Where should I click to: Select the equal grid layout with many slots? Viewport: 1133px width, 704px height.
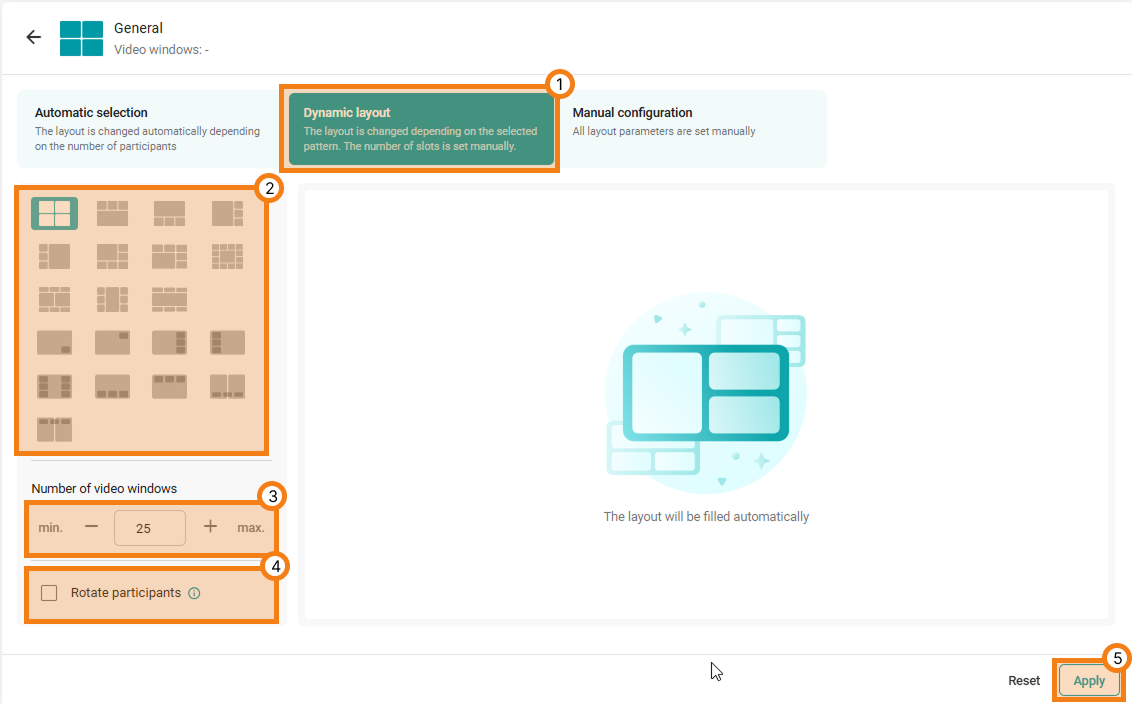(227, 256)
